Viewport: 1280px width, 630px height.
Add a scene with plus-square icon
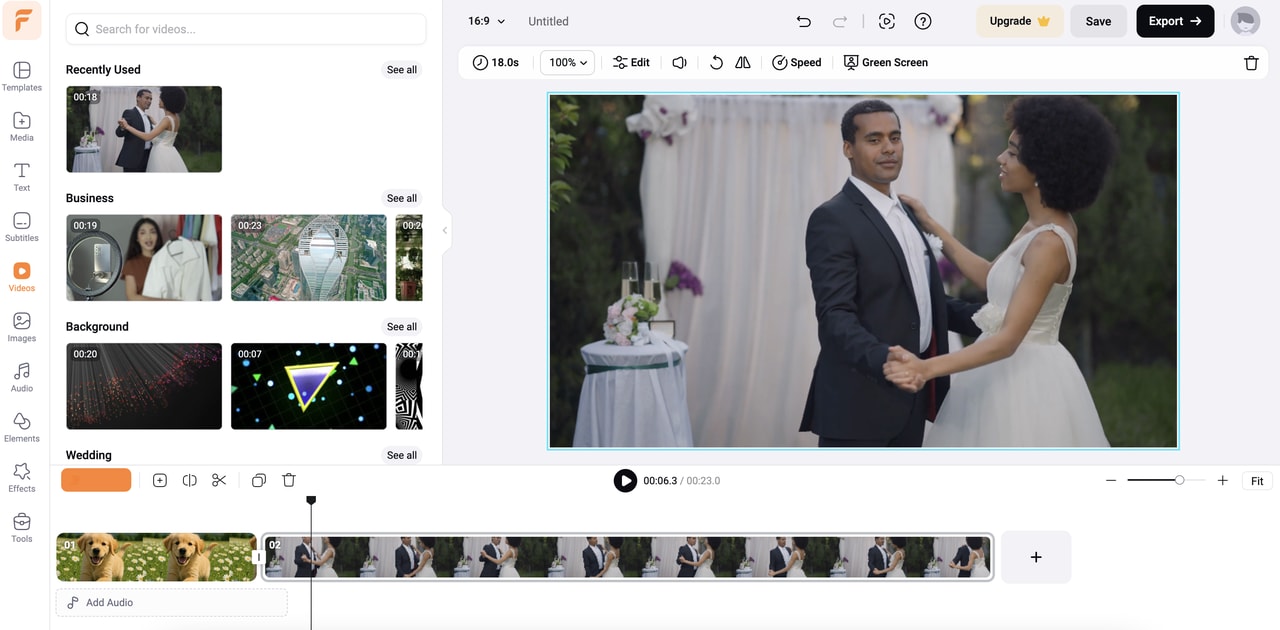click(160, 480)
